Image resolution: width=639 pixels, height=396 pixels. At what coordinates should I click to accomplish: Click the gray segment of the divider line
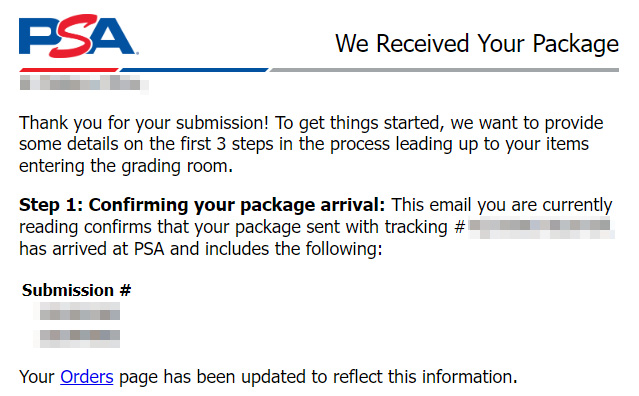pos(444,70)
